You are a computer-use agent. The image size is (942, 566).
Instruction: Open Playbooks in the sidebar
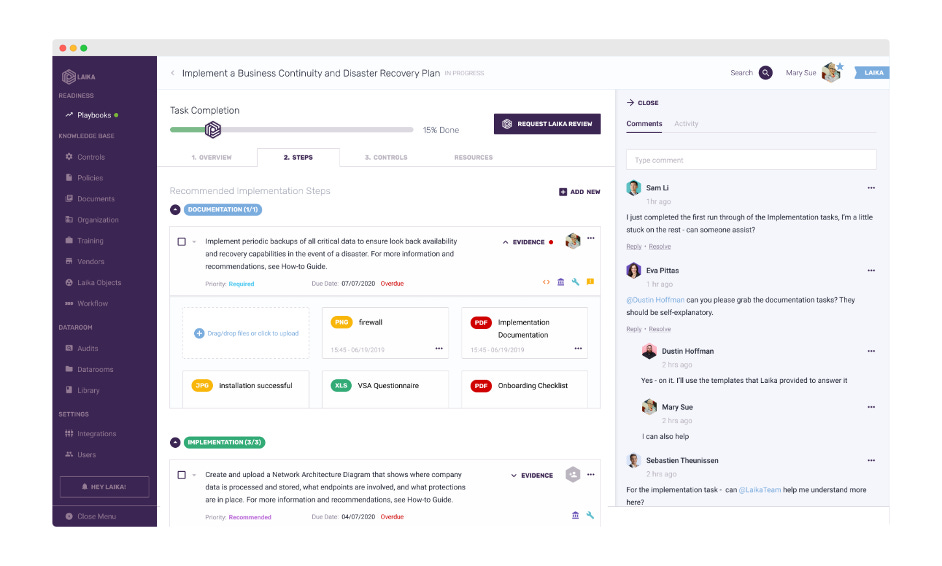[x=94, y=115]
